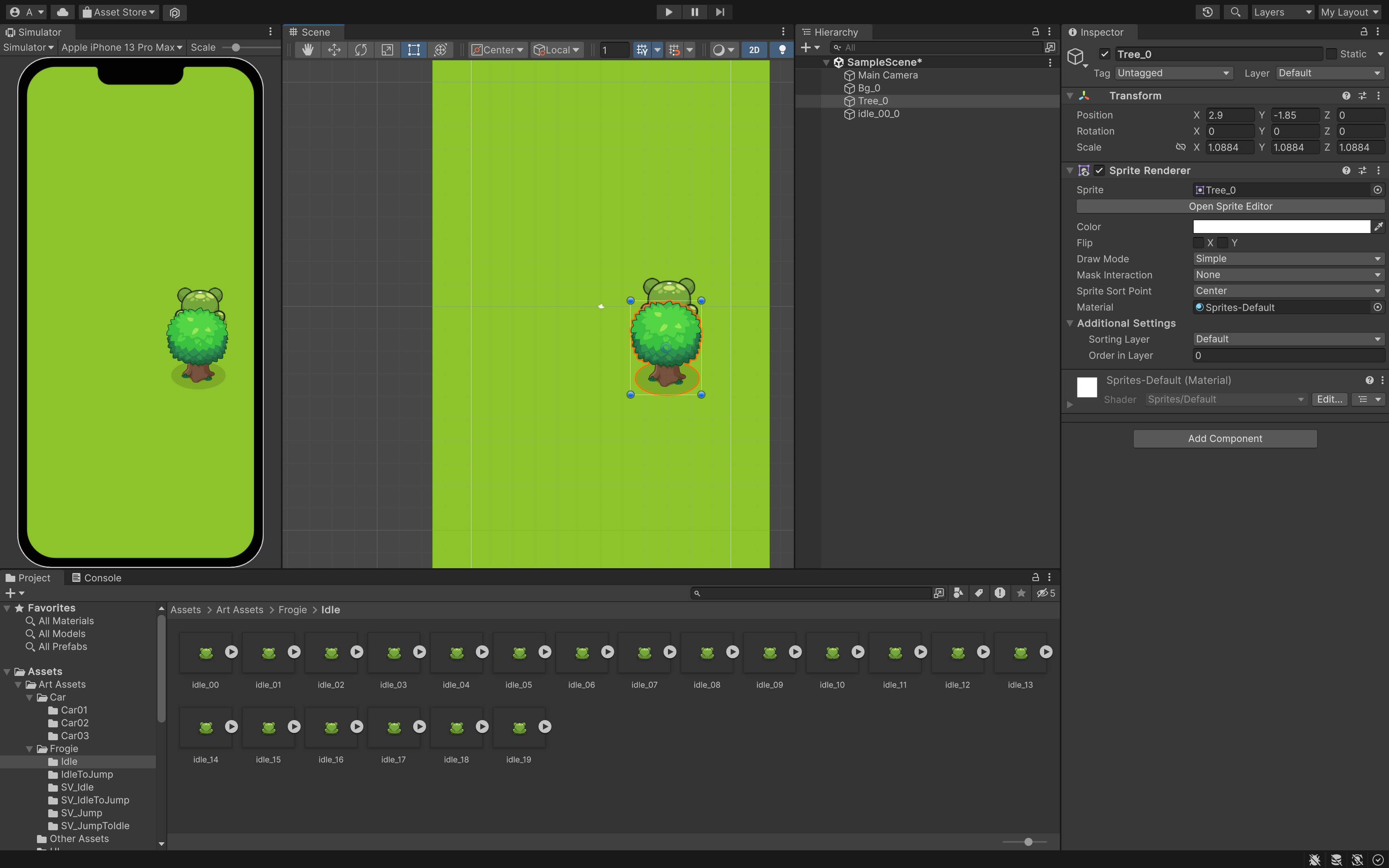This screenshot has height=868, width=1389.
Task: Toggle constrained scale proportions link icon
Action: [1180, 147]
